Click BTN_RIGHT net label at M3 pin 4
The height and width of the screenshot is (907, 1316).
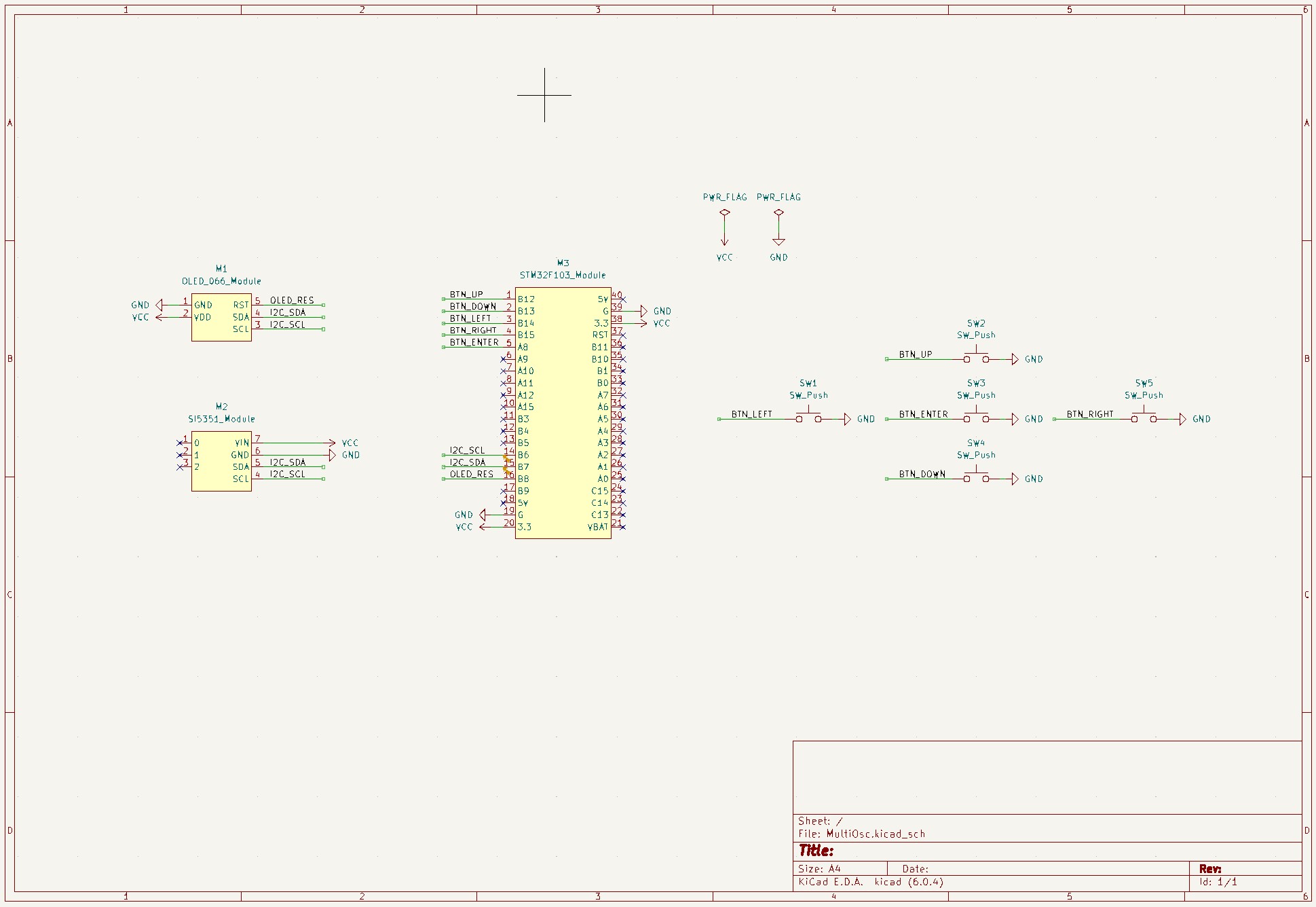point(473,331)
